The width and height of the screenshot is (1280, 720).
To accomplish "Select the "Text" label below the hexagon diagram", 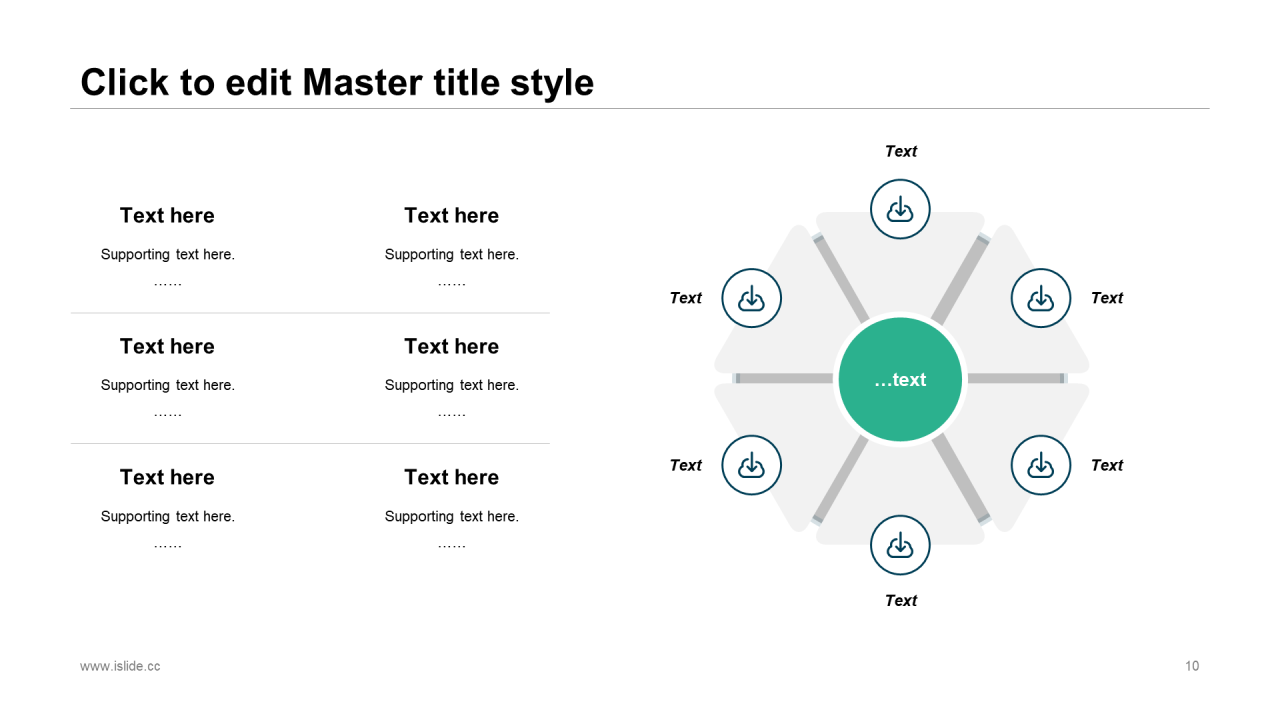I will pyautogui.click(x=900, y=600).
